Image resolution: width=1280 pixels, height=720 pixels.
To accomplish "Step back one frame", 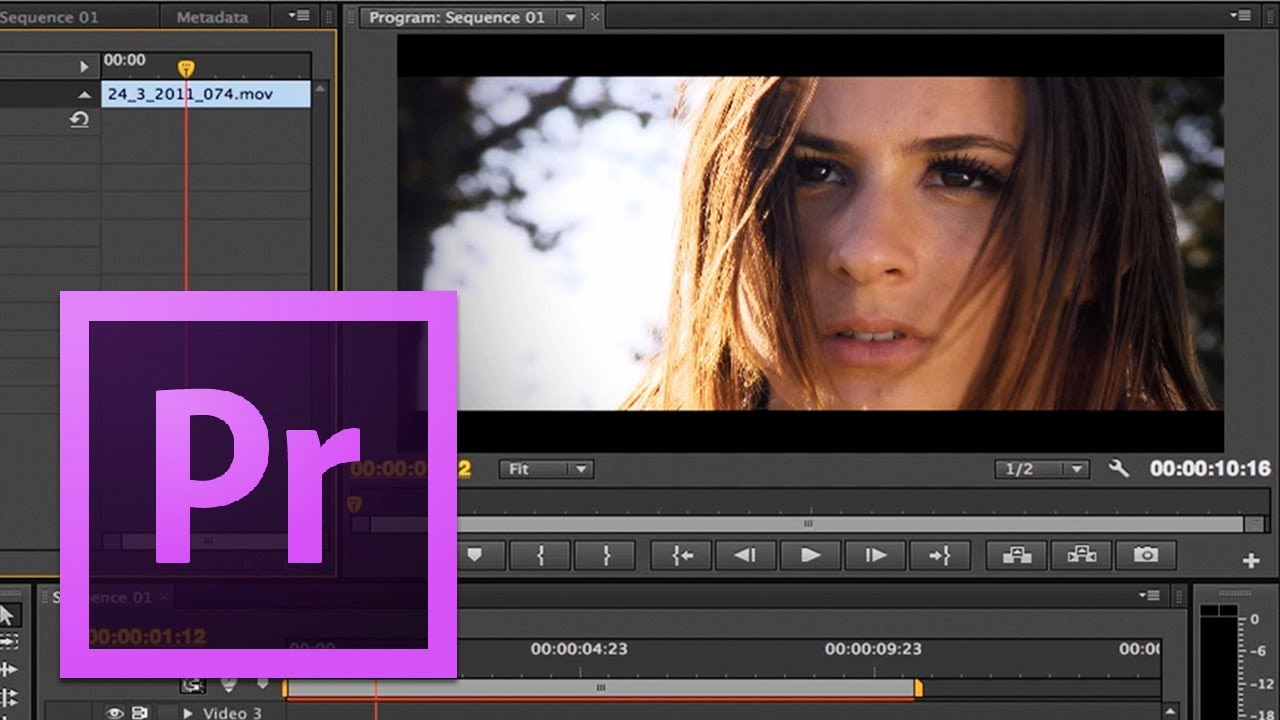I will click(x=745, y=555).
